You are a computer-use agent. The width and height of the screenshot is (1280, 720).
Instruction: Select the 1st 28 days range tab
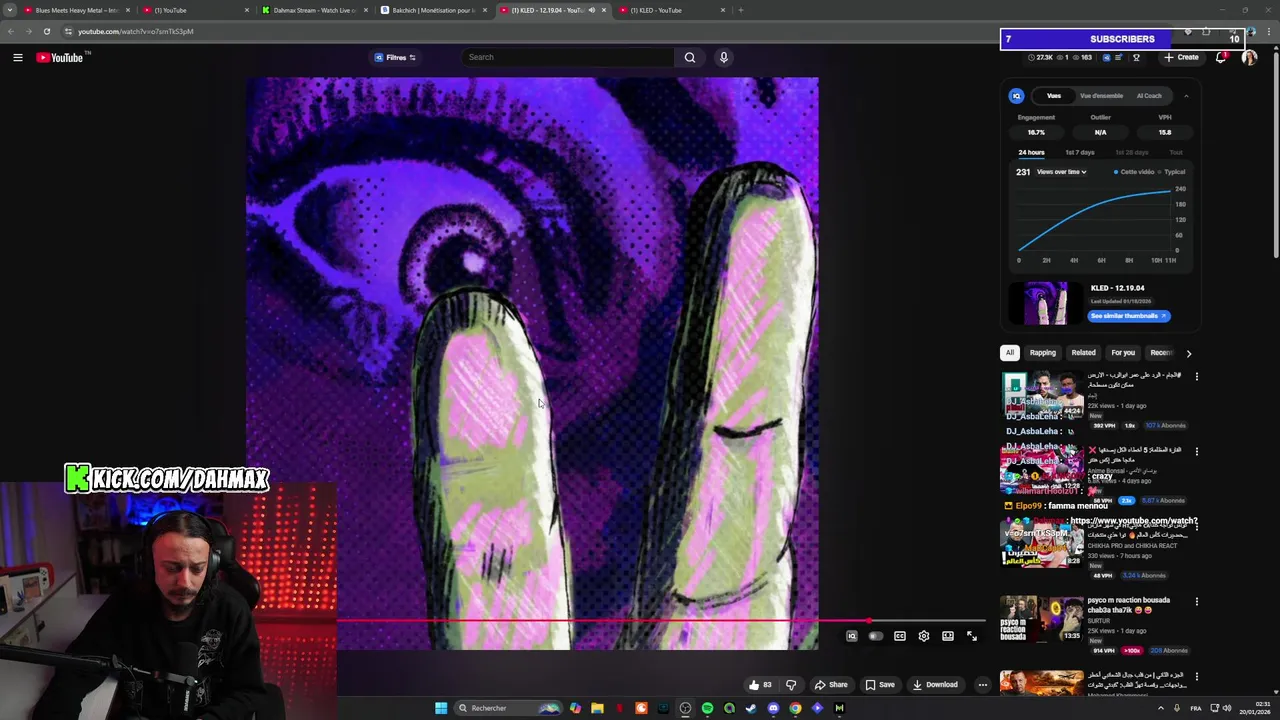pyautogui.click(x=1131, y=152)
